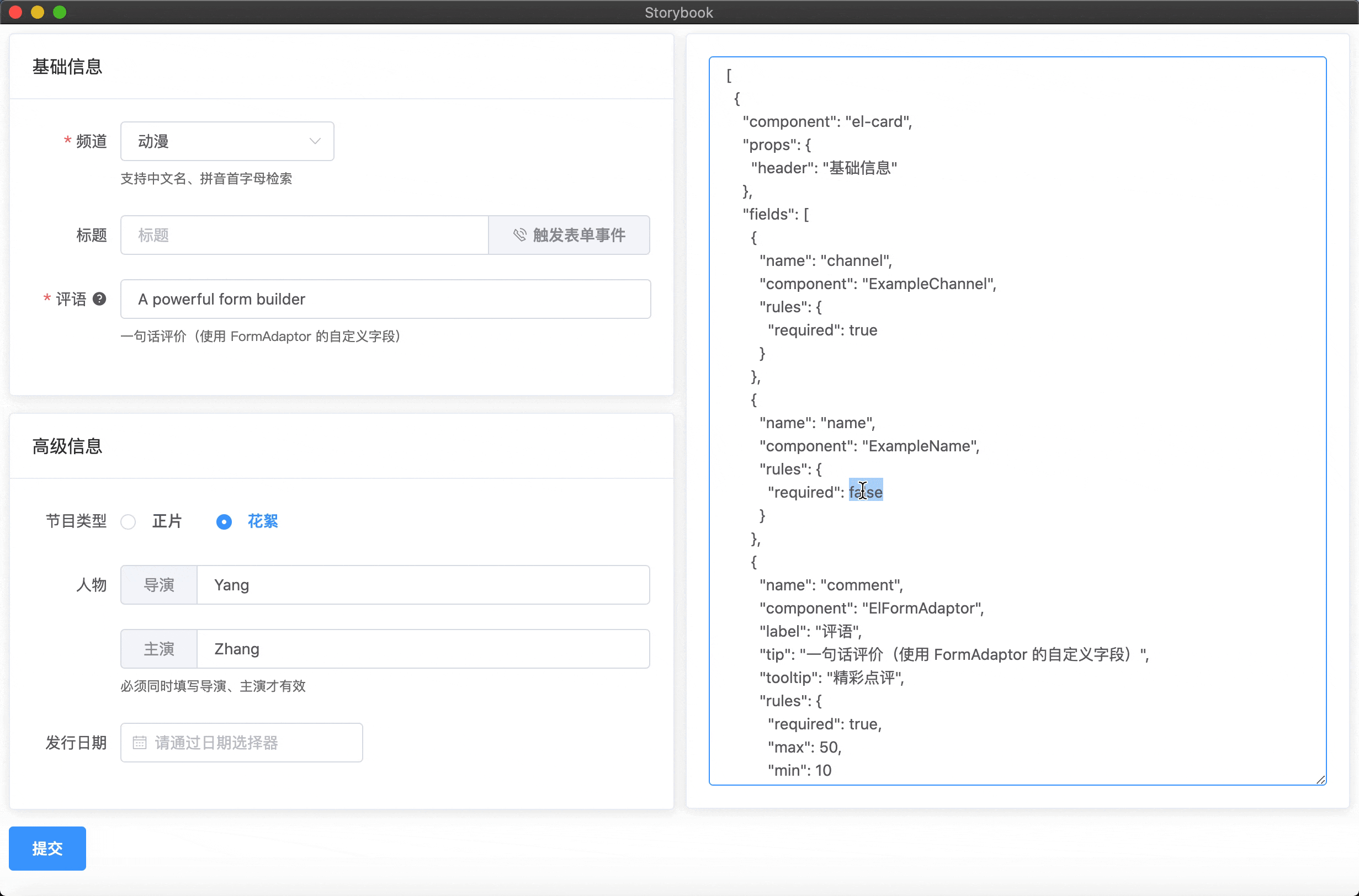This screenshot has height=896, width=1359.
Task: Select the 正片 radio button
Action: coord(128,522)
